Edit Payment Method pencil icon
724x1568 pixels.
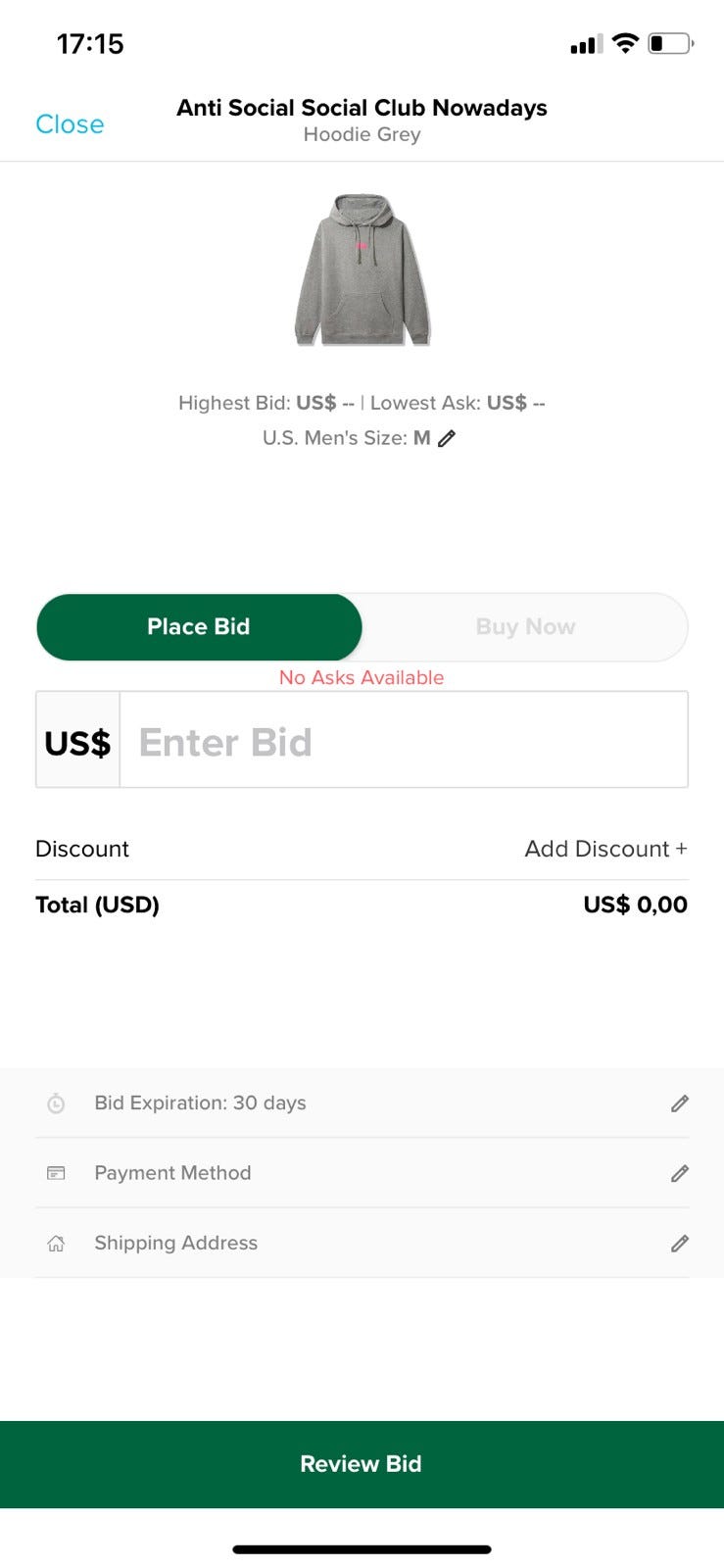(680, 1173)
